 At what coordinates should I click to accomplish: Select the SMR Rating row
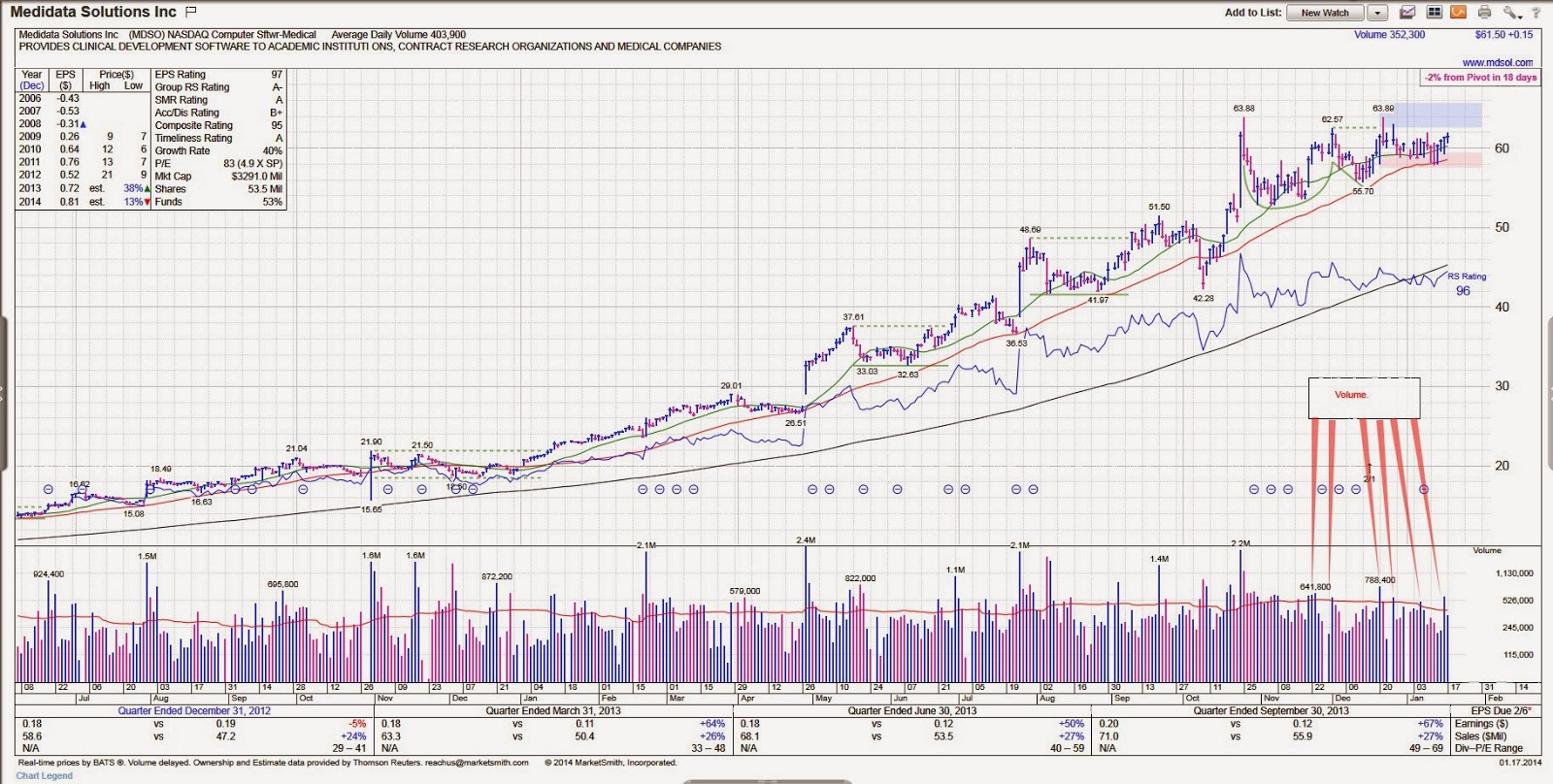pos(218,99)
